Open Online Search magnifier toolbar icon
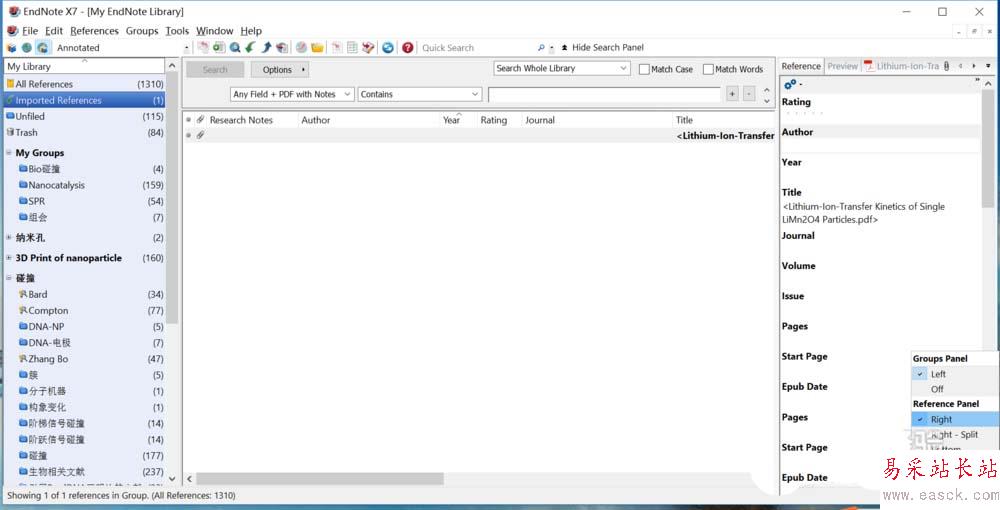 [x=235, y=48]
